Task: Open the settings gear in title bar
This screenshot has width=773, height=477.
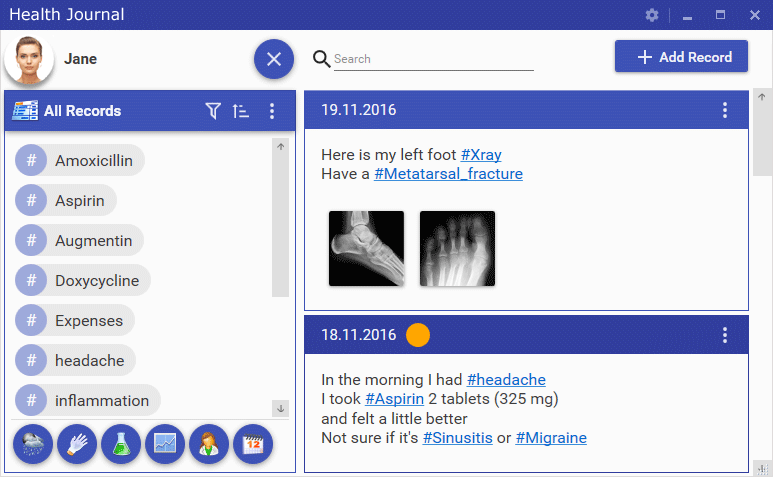Action: tap(652, 15)
